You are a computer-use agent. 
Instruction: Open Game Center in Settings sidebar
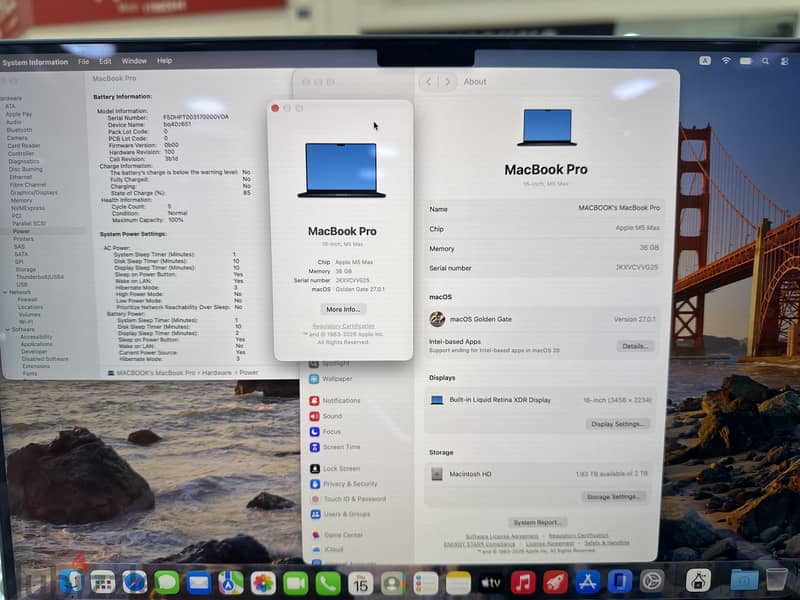coord(337,535)
